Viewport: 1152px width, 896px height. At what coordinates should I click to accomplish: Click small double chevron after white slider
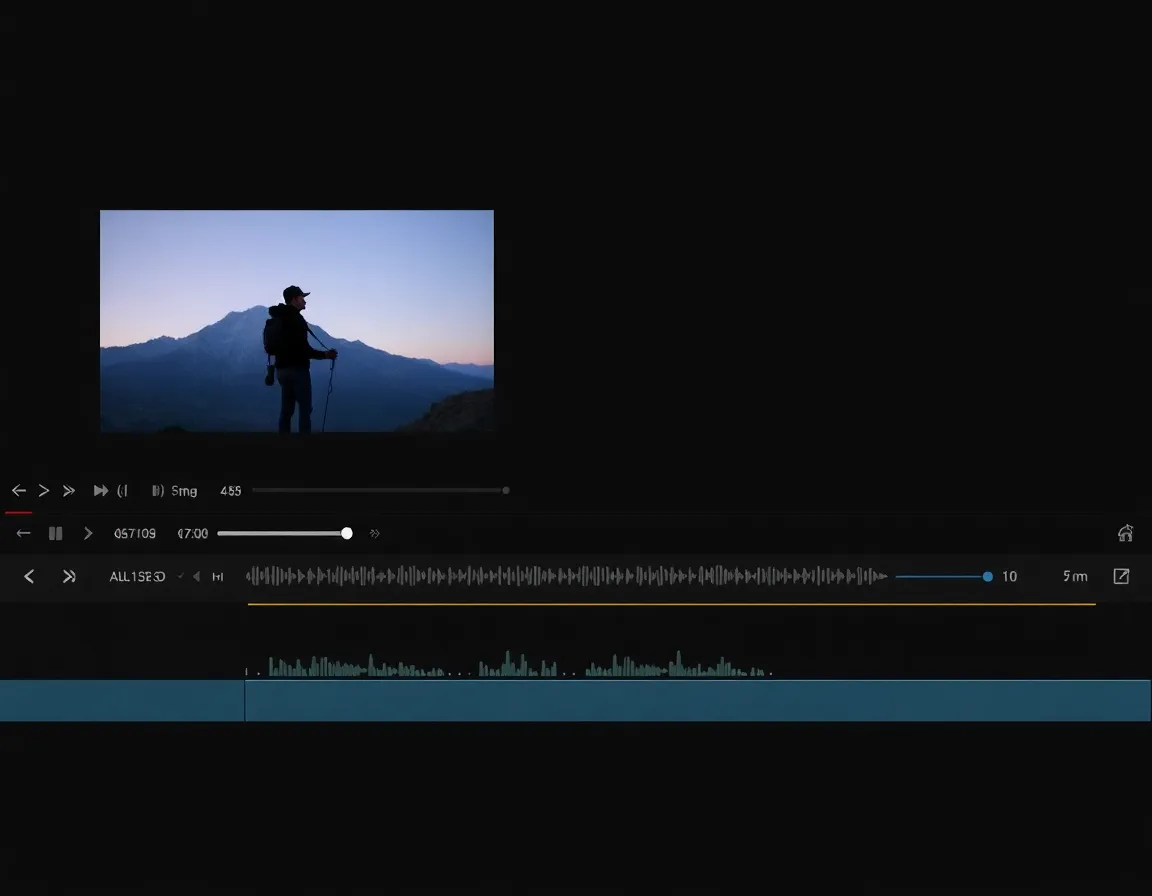point(375,534)
